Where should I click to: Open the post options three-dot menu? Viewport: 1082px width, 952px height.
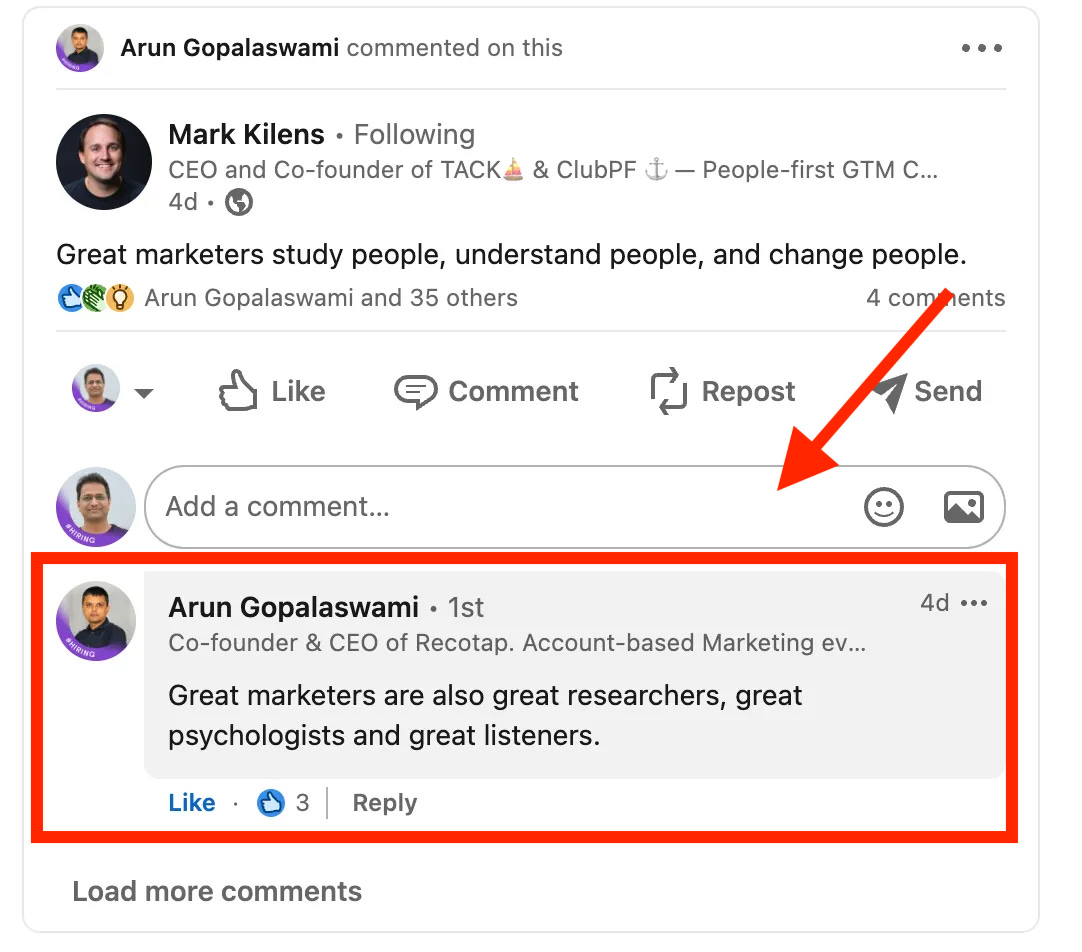pos(981,48)
